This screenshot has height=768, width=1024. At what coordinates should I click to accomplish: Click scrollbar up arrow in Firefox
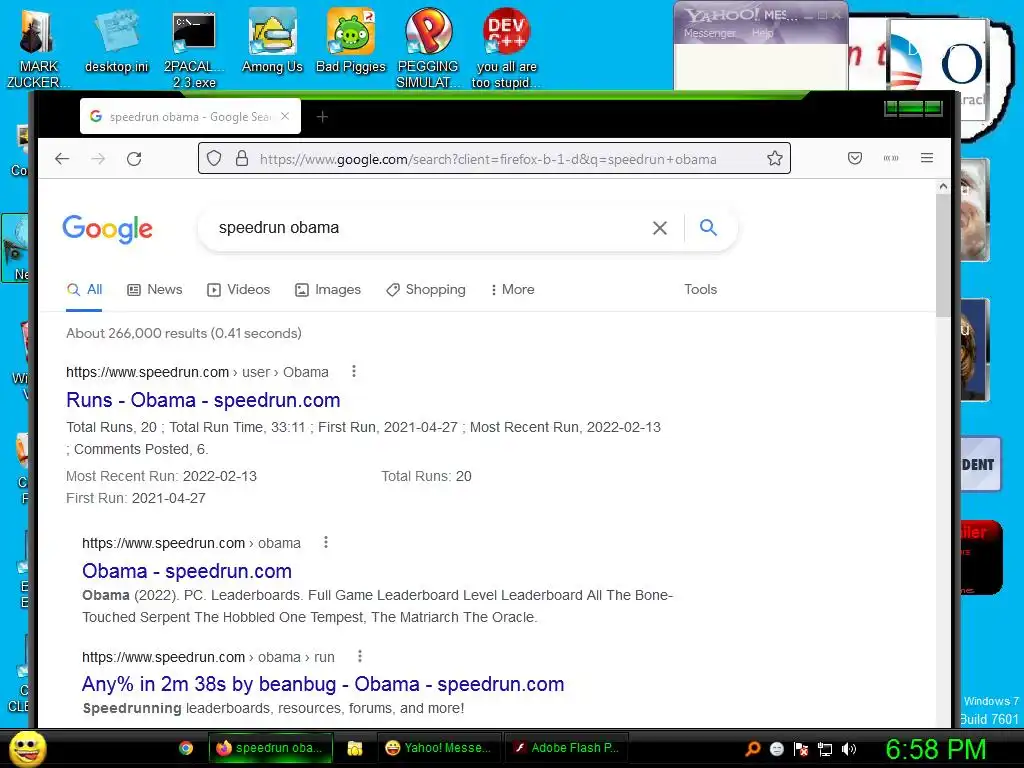pos(943,186)
